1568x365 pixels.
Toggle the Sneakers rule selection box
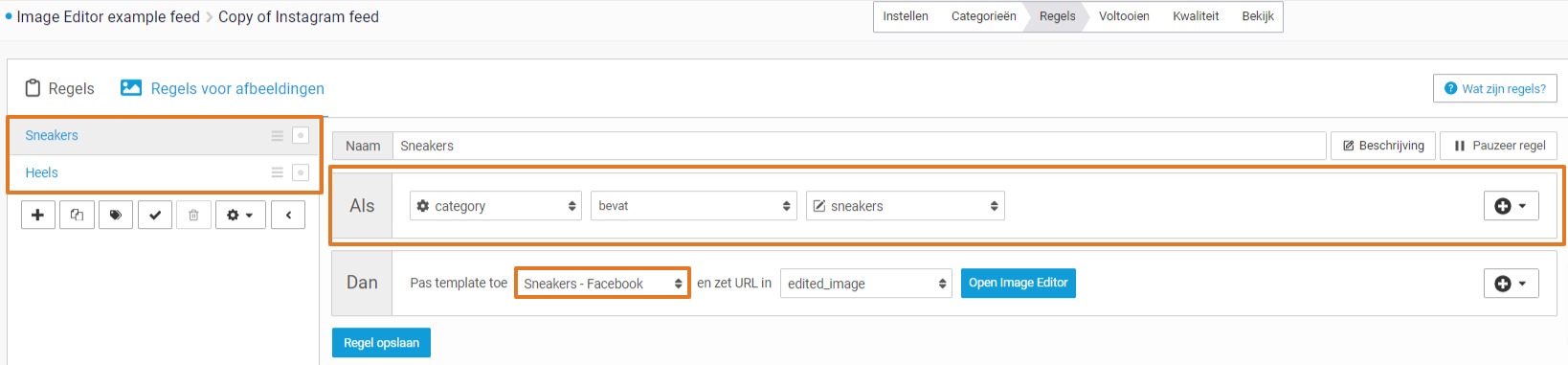pos(301,136)
